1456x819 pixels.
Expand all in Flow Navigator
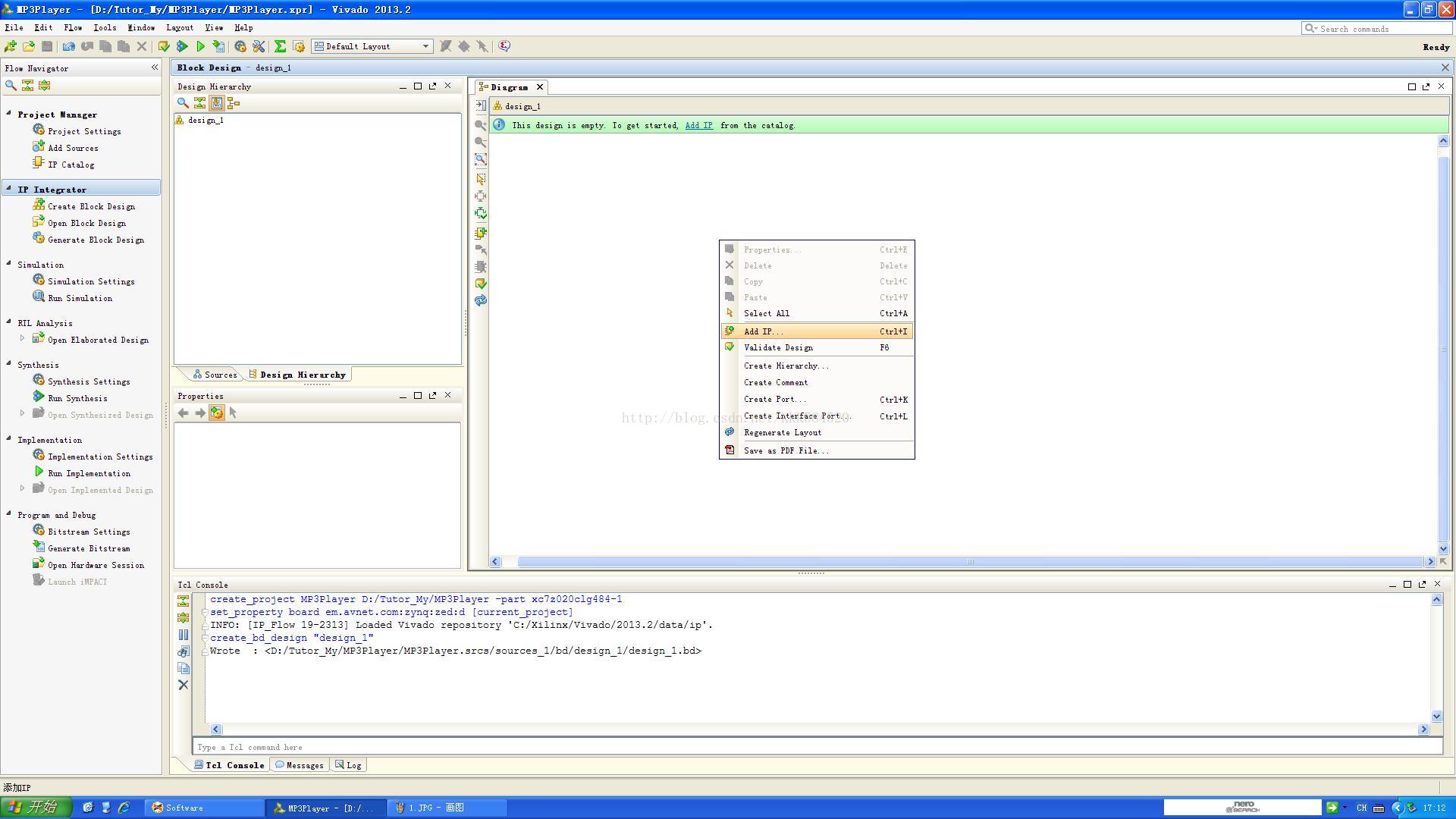[44, 86]
